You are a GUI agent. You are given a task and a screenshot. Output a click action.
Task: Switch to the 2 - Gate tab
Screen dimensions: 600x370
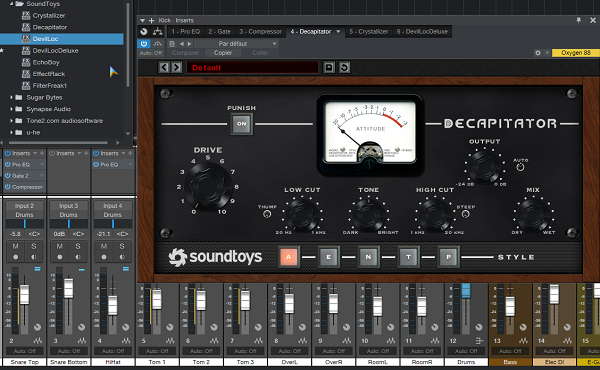220,32
